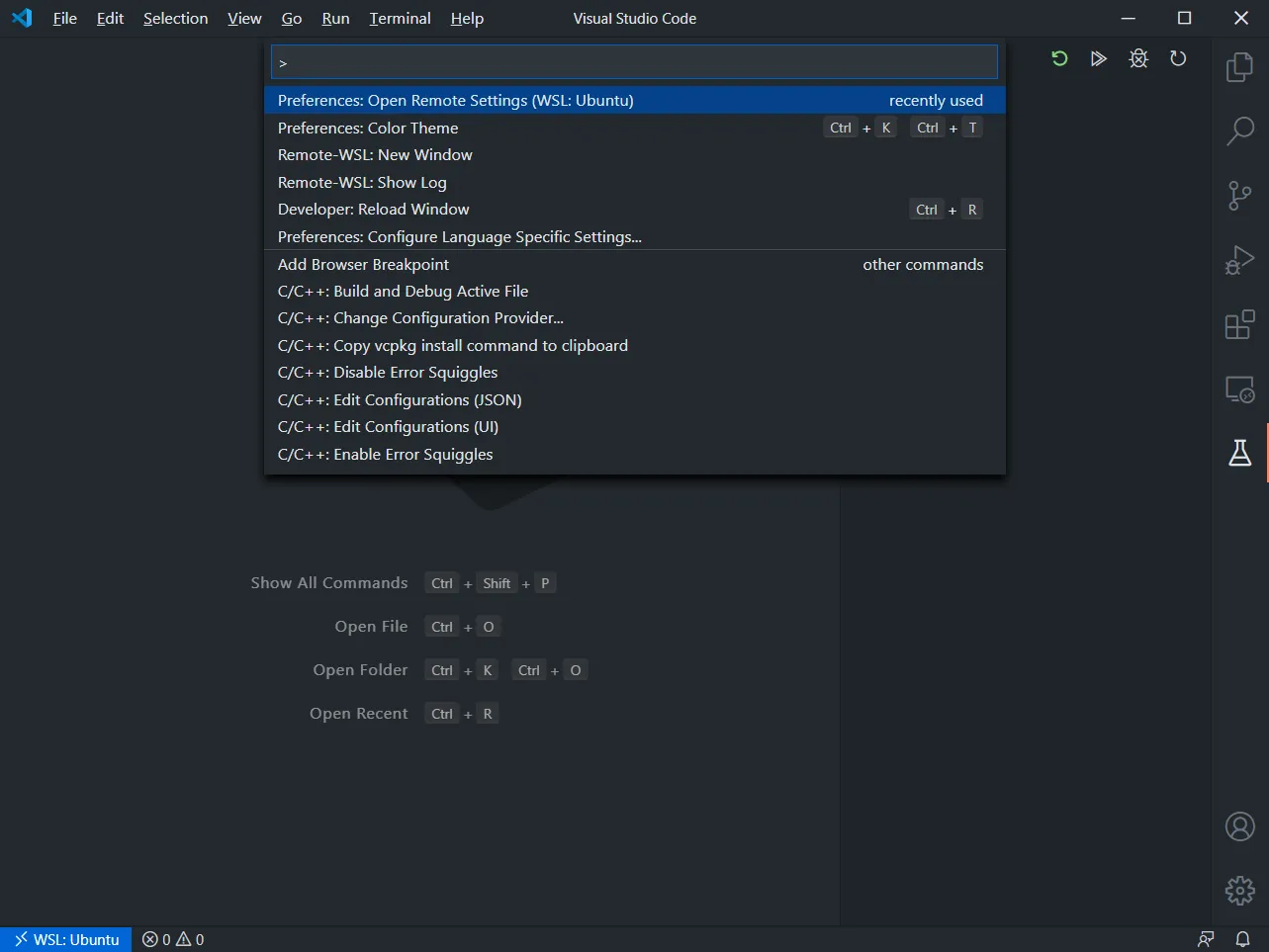Open the errors and warnings count in status bar
The height and width of the screenshot is (952, 1269).
click(173, 939)
